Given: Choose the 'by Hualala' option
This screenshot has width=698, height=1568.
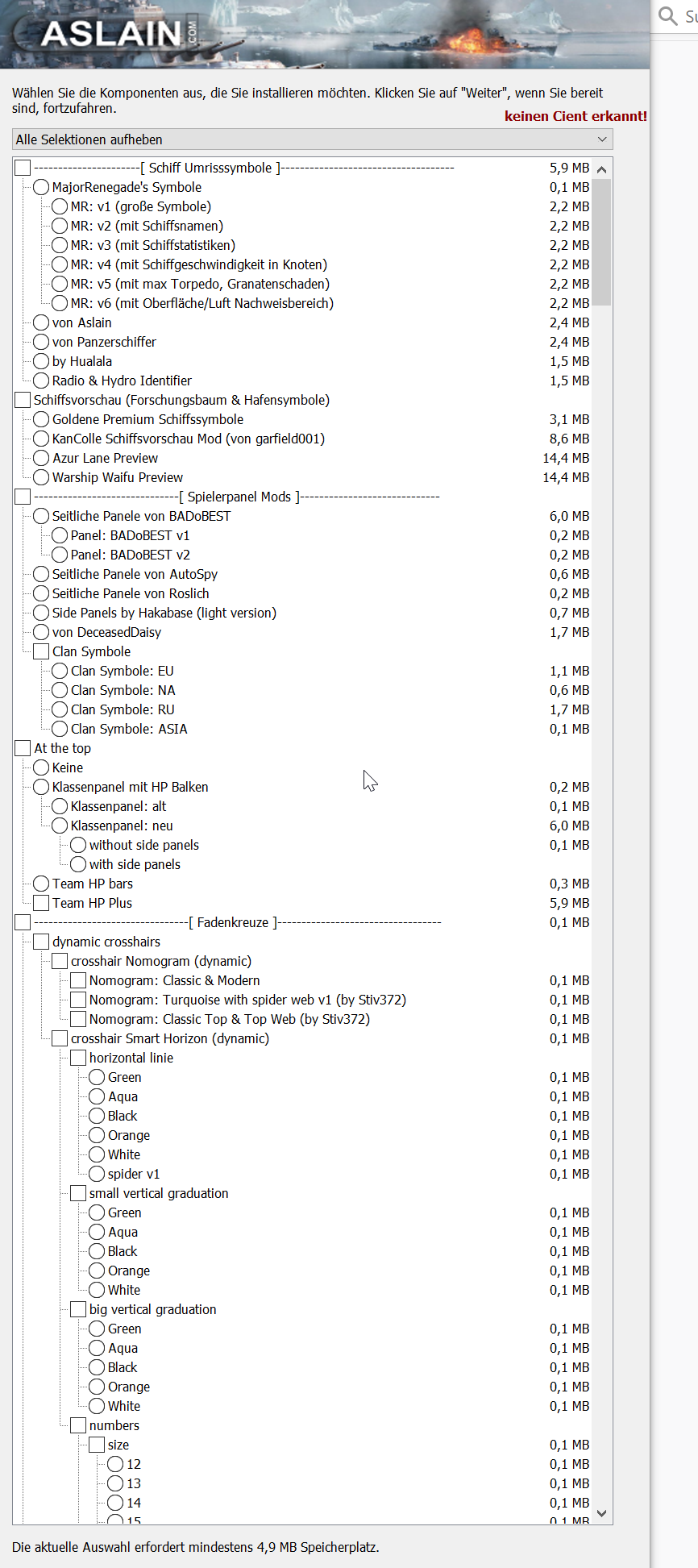Looking at the screenshot, I should point(41,361).
